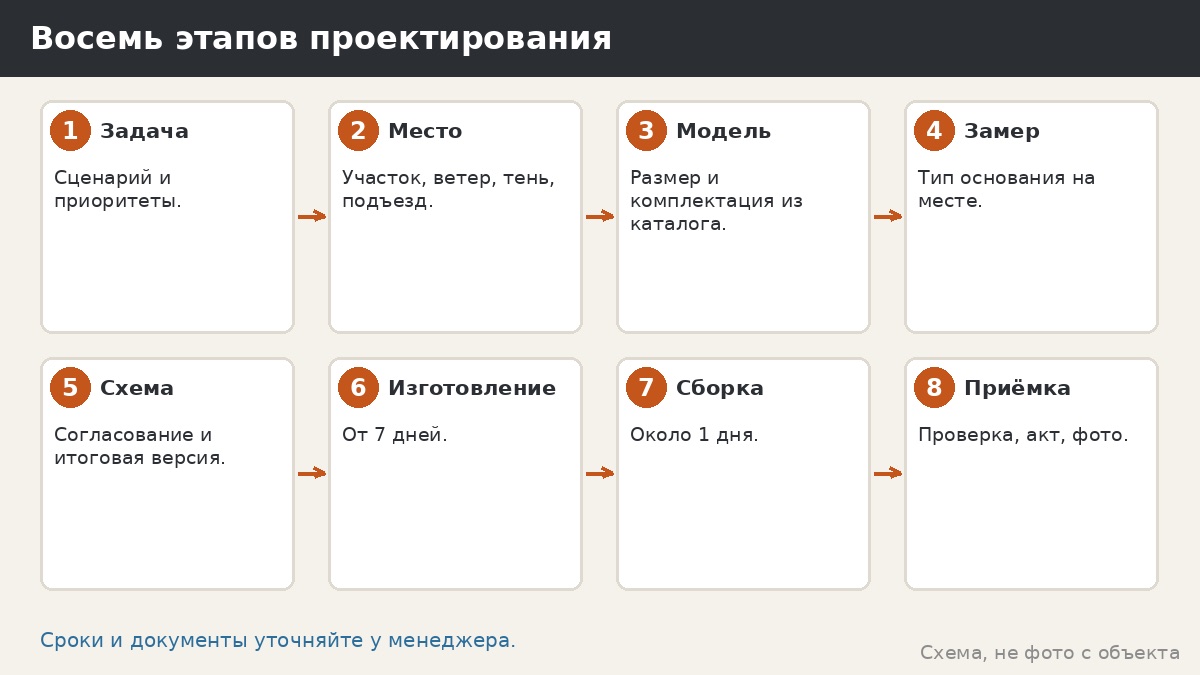Click the number 8 badge for Приёмка
Screen dimensions: 1200x675
tap(934, 388)
